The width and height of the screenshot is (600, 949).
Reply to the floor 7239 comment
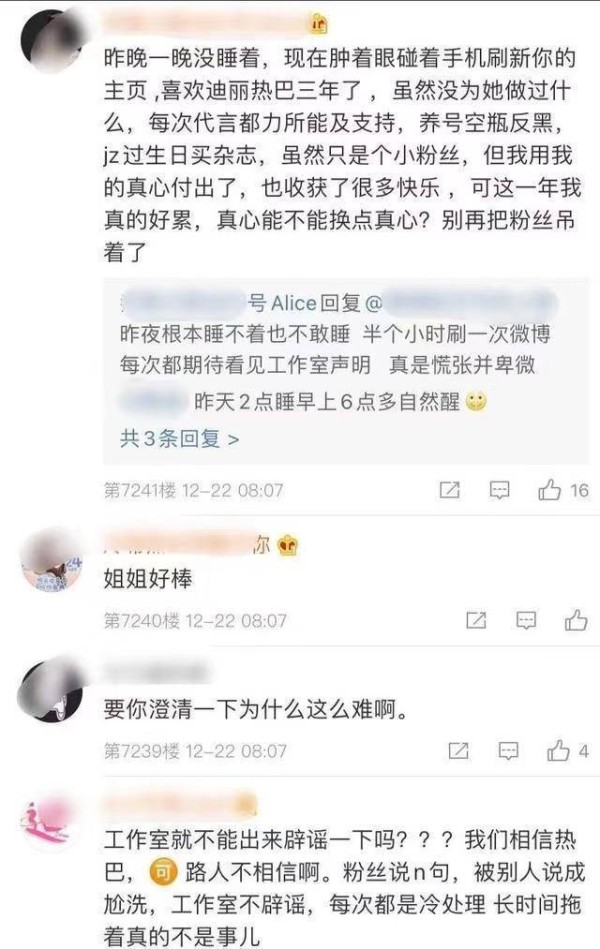pyautogui.click(x=508, y=751)
